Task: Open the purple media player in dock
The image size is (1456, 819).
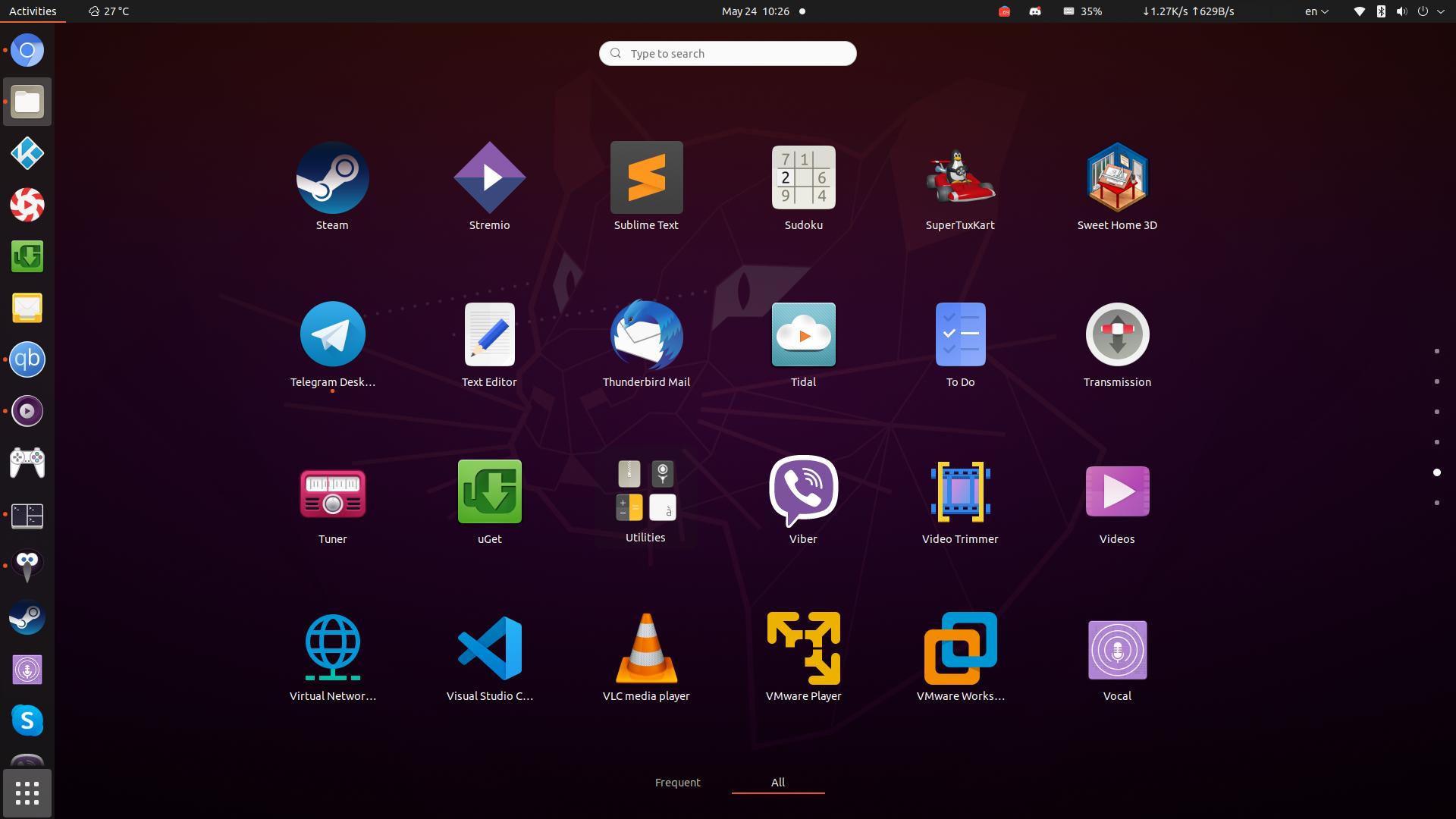Action: 27,411
